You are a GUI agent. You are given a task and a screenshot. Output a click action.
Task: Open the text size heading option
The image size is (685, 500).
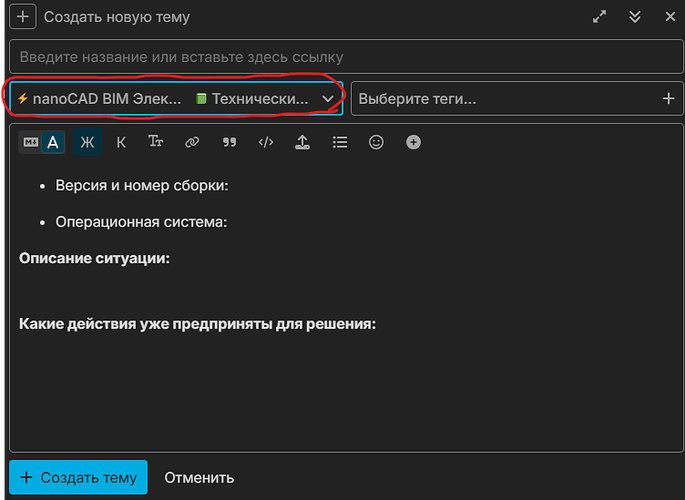point(156,141)
